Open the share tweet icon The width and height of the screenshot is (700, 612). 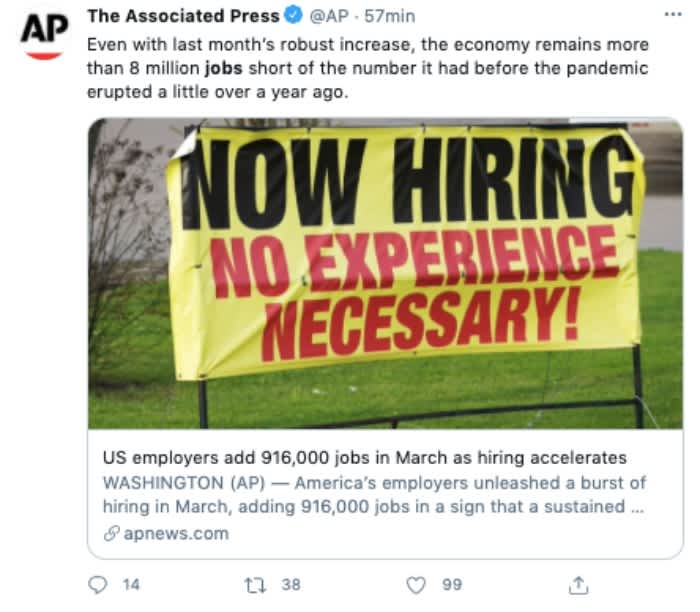(x=578, y=584)
